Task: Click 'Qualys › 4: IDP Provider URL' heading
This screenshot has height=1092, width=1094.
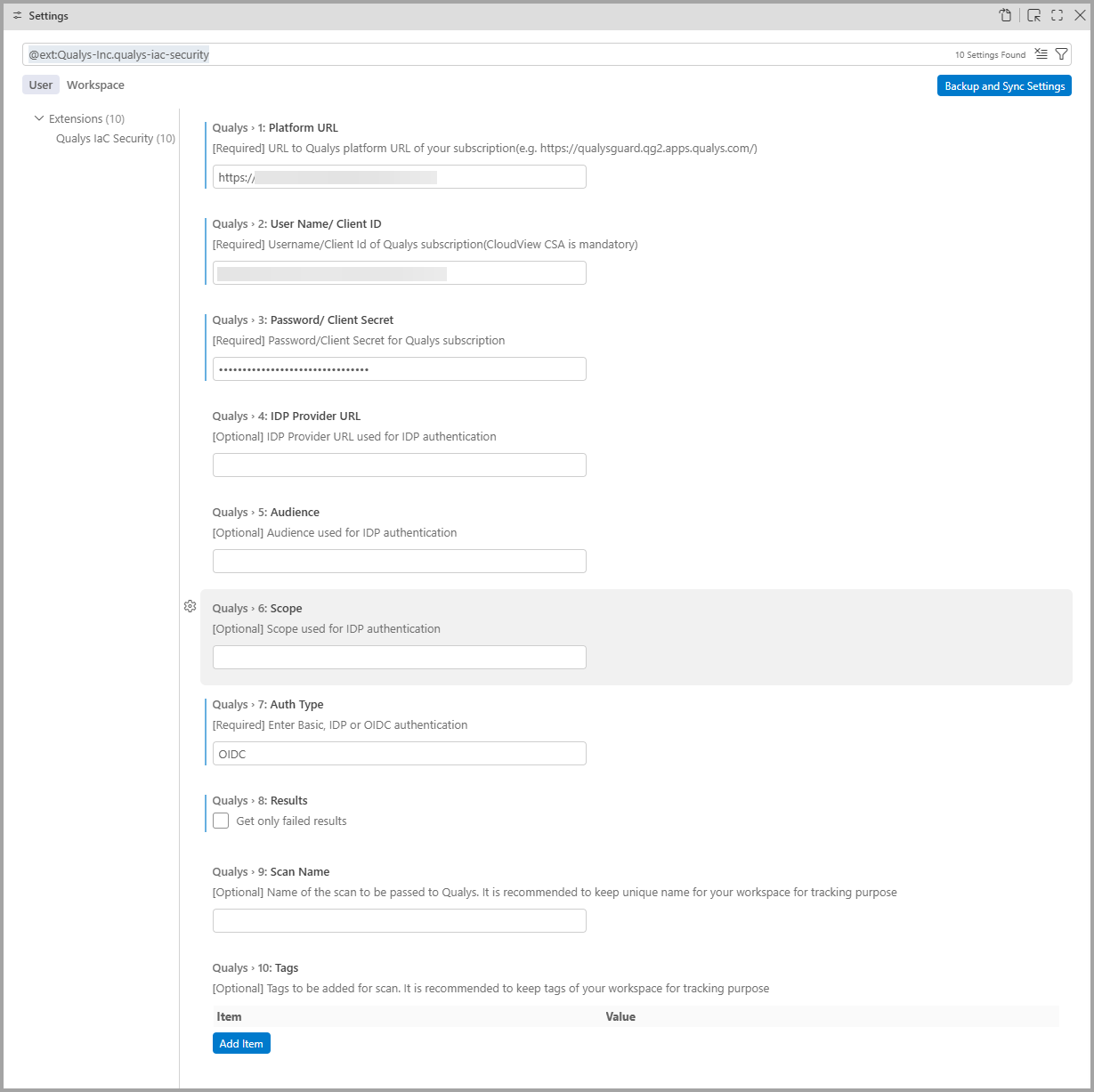Action: 286,416
